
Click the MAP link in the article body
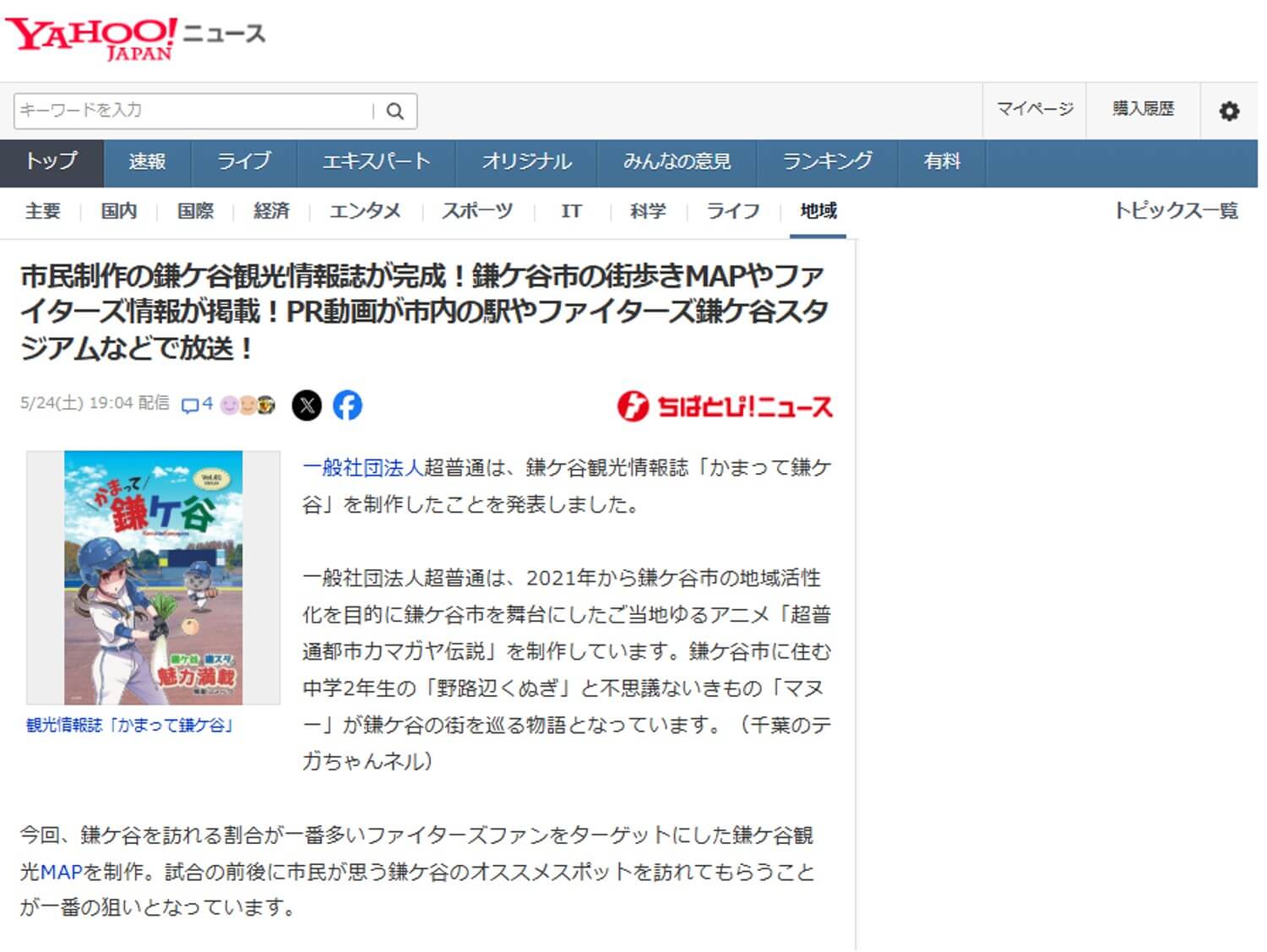pyautogui.click(x=61, y=872)
